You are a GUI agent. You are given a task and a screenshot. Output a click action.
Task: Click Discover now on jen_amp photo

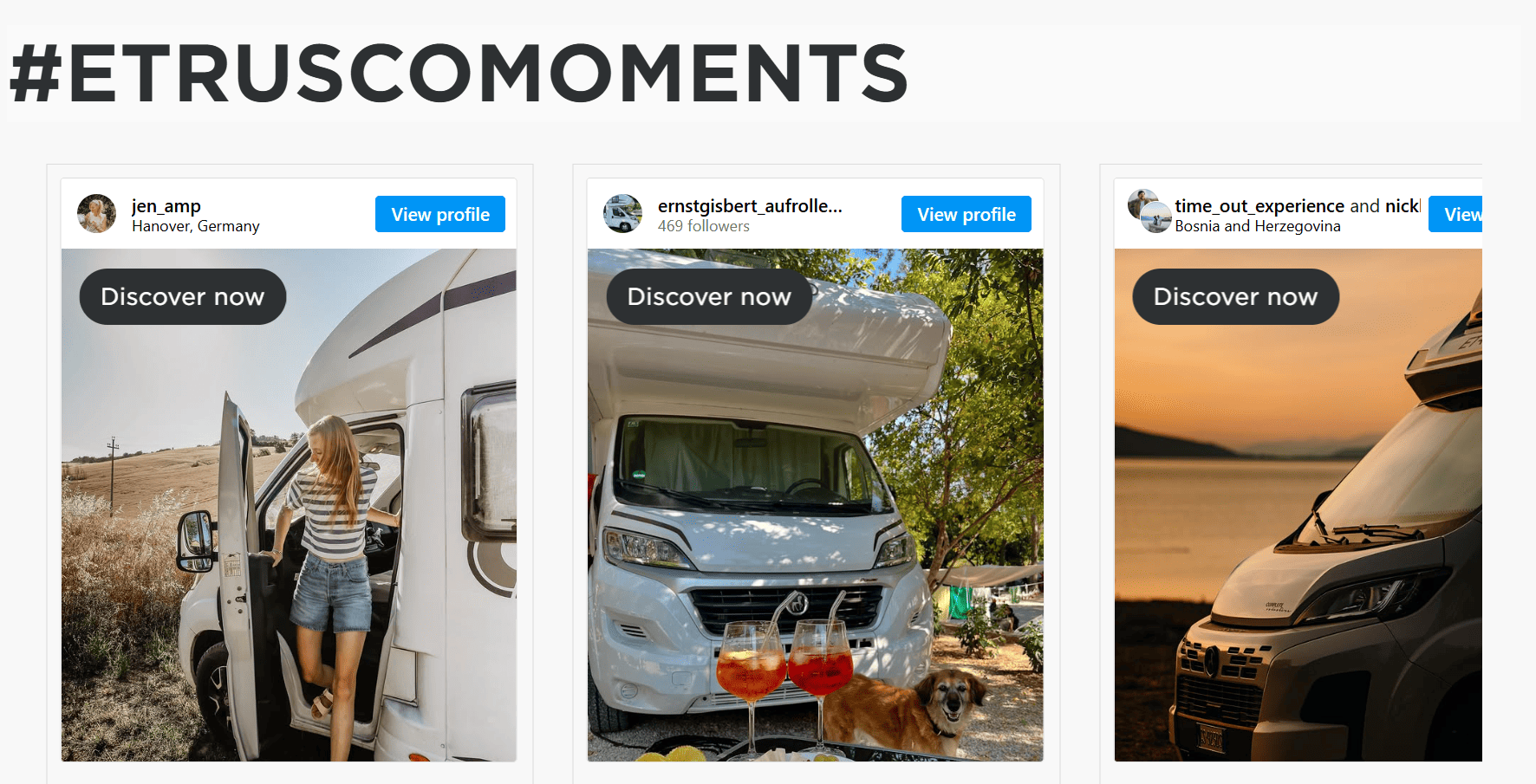point(183,296)
